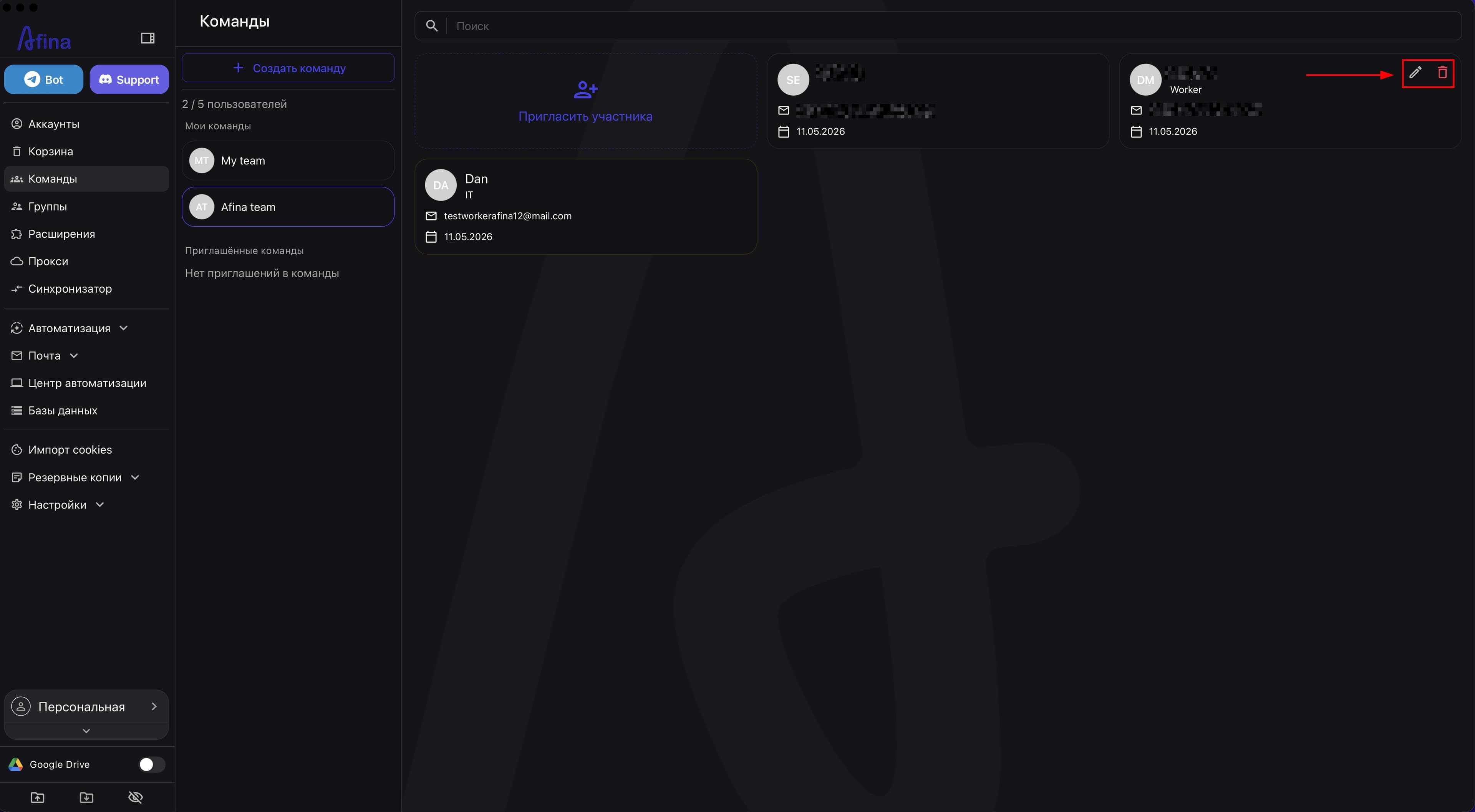Click the mail icon on Worker card
The height and width of the screenshot is (812, 1475).
[x=1137, y=110]
